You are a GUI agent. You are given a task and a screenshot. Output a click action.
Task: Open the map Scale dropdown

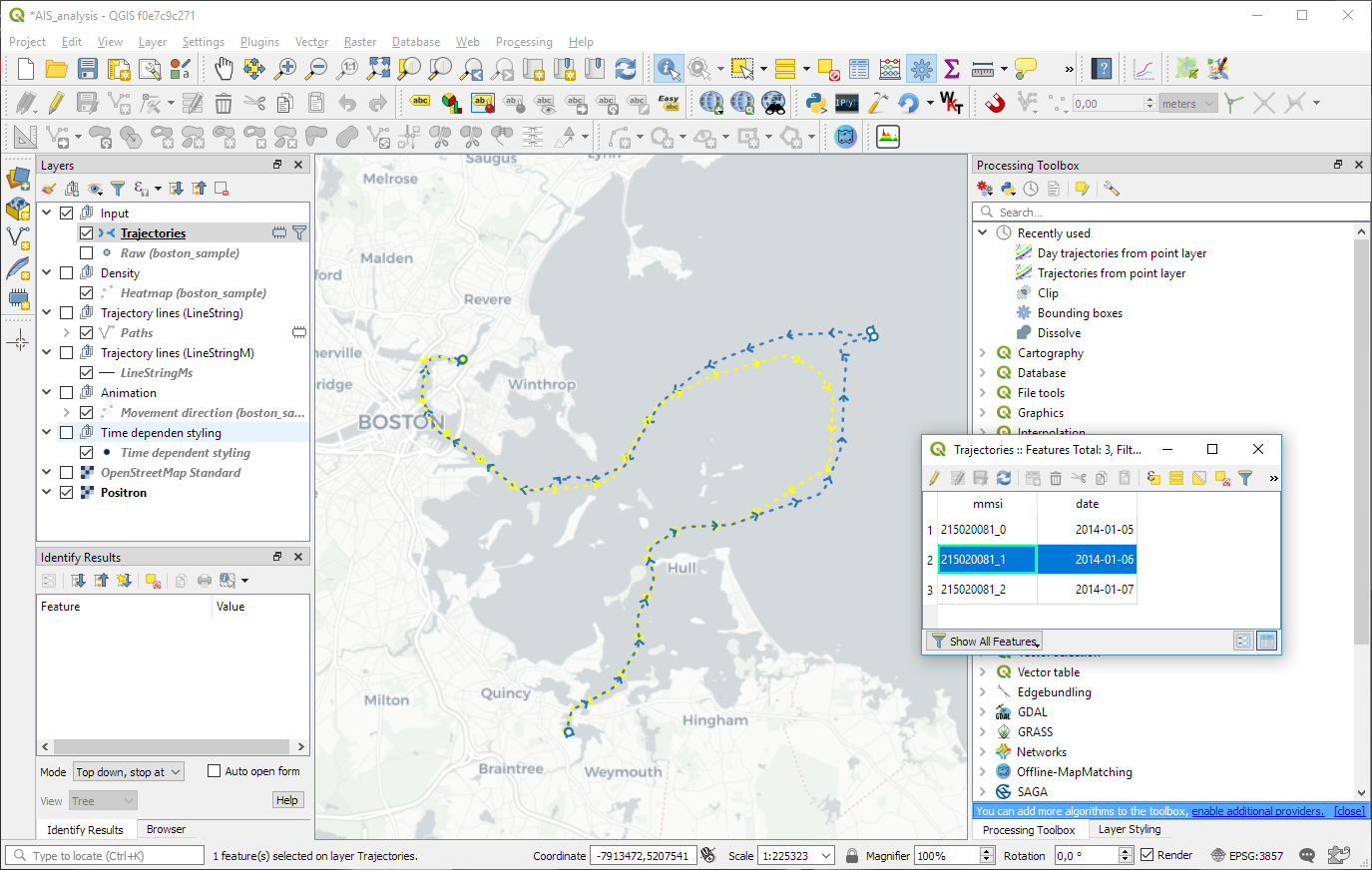pyautogui.click(x=826, y=856)
